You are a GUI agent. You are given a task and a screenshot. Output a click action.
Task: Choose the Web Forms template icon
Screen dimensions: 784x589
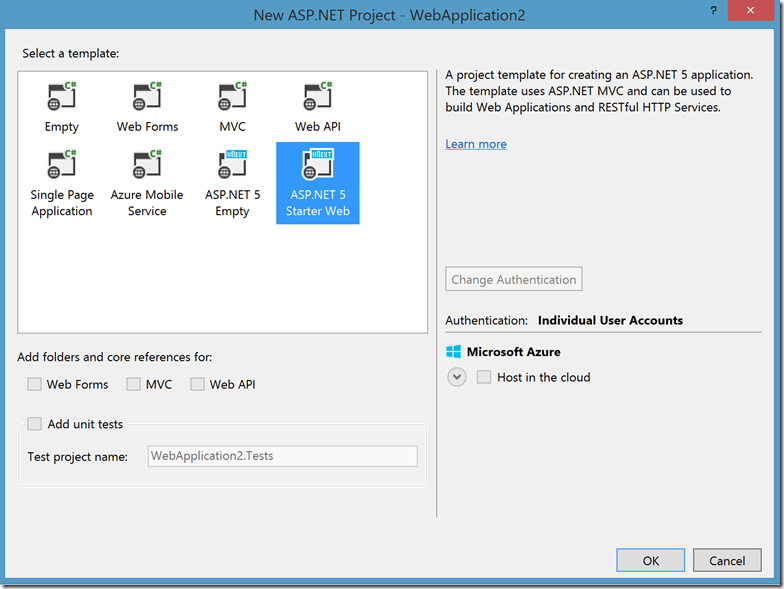pyautogui.click(x=147, y=96)
